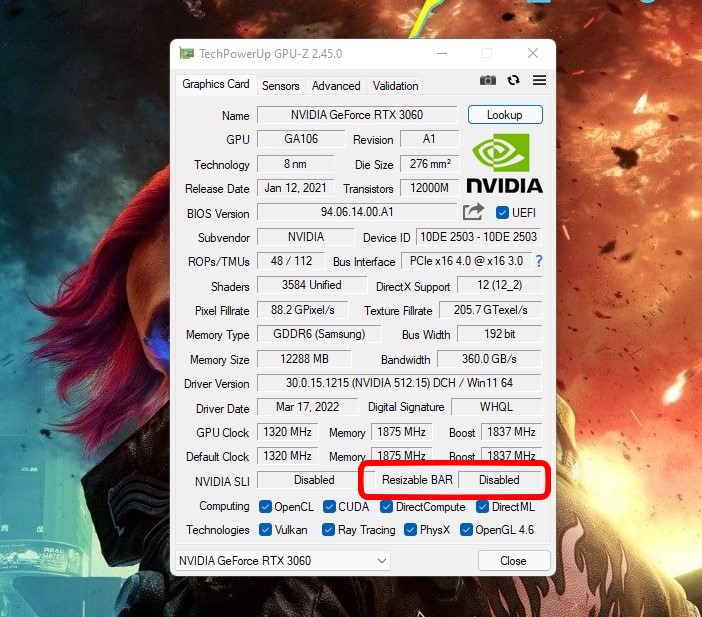
Task: Click the Texture Fillrate value 205.7 GTexel/s
Action: tap(491, 310)
